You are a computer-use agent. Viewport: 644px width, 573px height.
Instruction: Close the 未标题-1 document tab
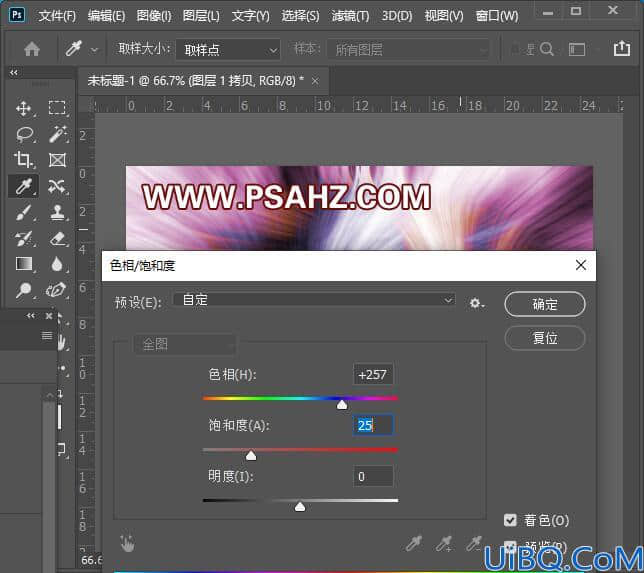(x=315, y=81)
